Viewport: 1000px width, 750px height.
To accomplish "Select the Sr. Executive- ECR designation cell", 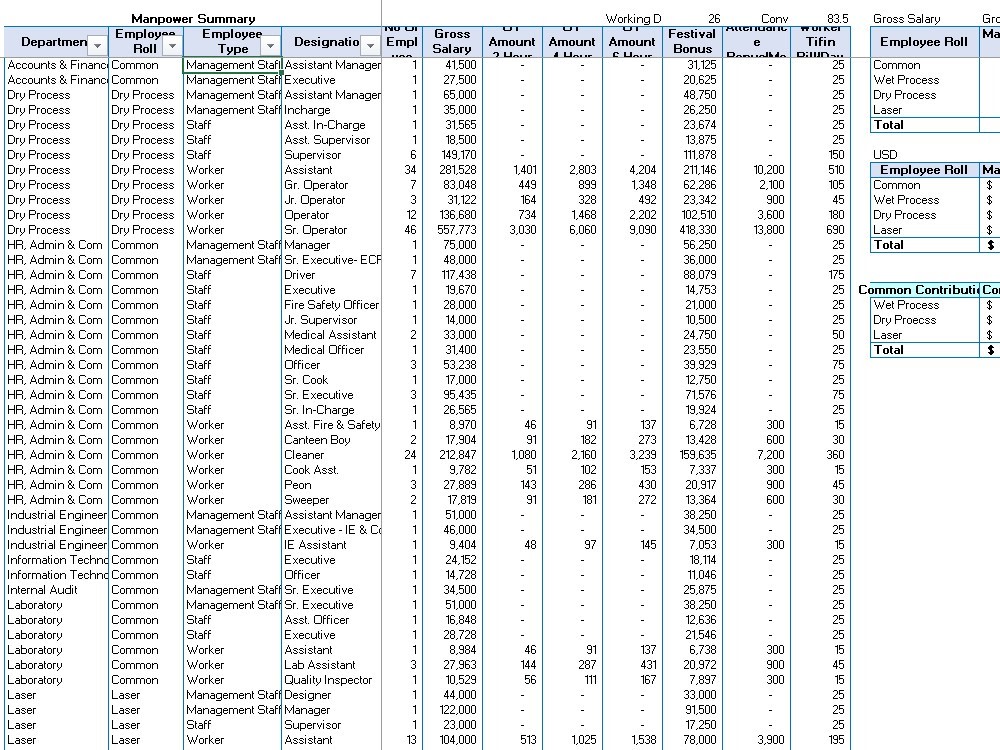I will (x=332, y=260).
